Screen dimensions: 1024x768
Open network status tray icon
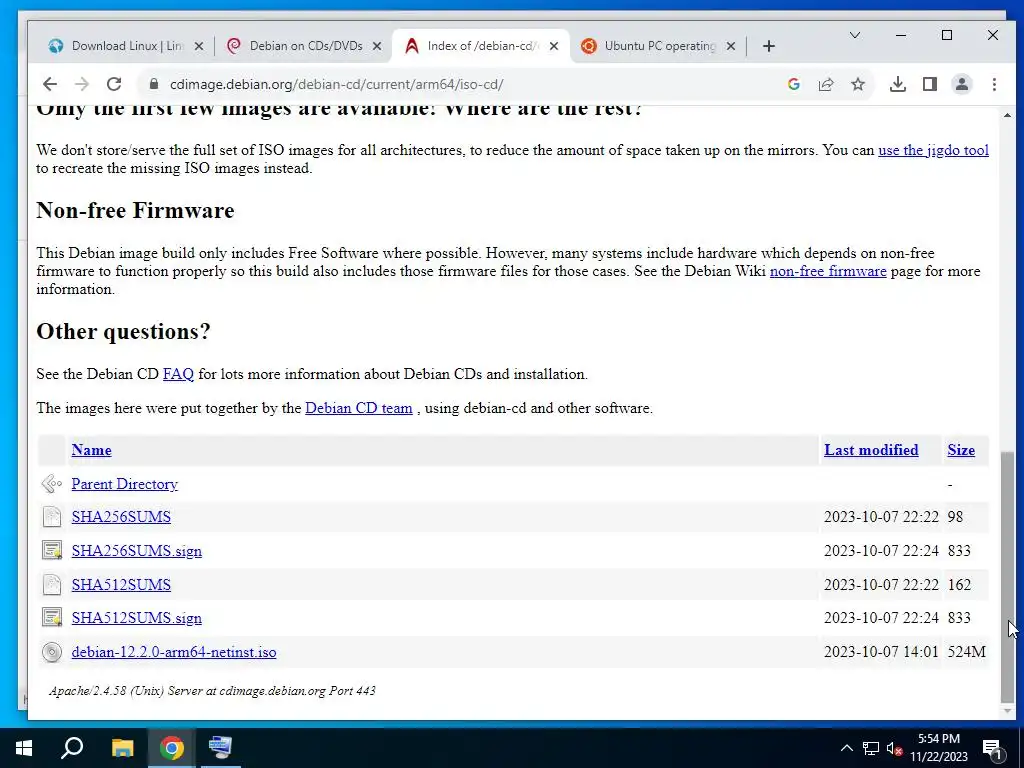(x=871, y=748)
